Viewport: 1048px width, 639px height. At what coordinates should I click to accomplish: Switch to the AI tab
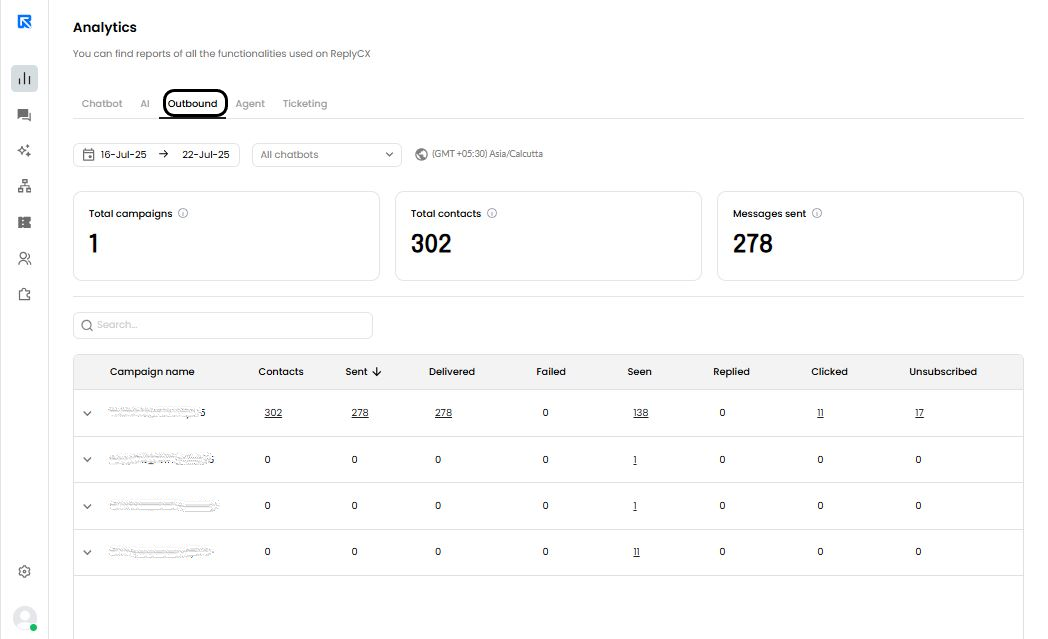pos(145,104)
